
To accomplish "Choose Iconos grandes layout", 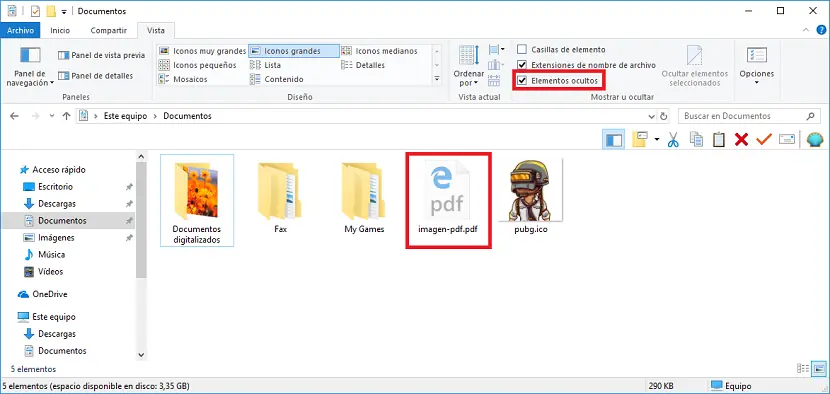I will 294,51.
